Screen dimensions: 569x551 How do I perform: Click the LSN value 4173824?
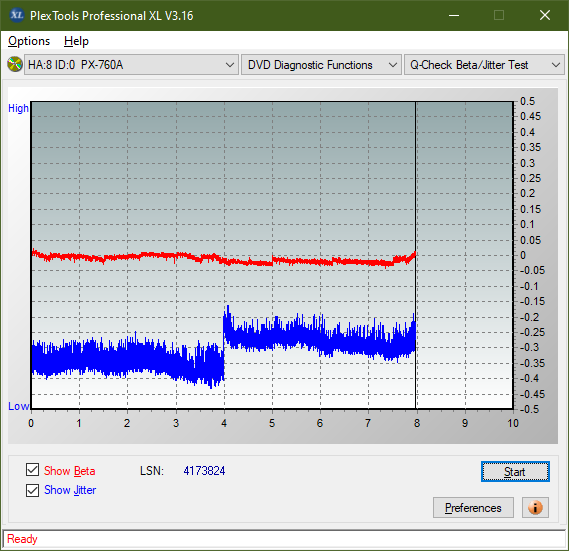204,471
